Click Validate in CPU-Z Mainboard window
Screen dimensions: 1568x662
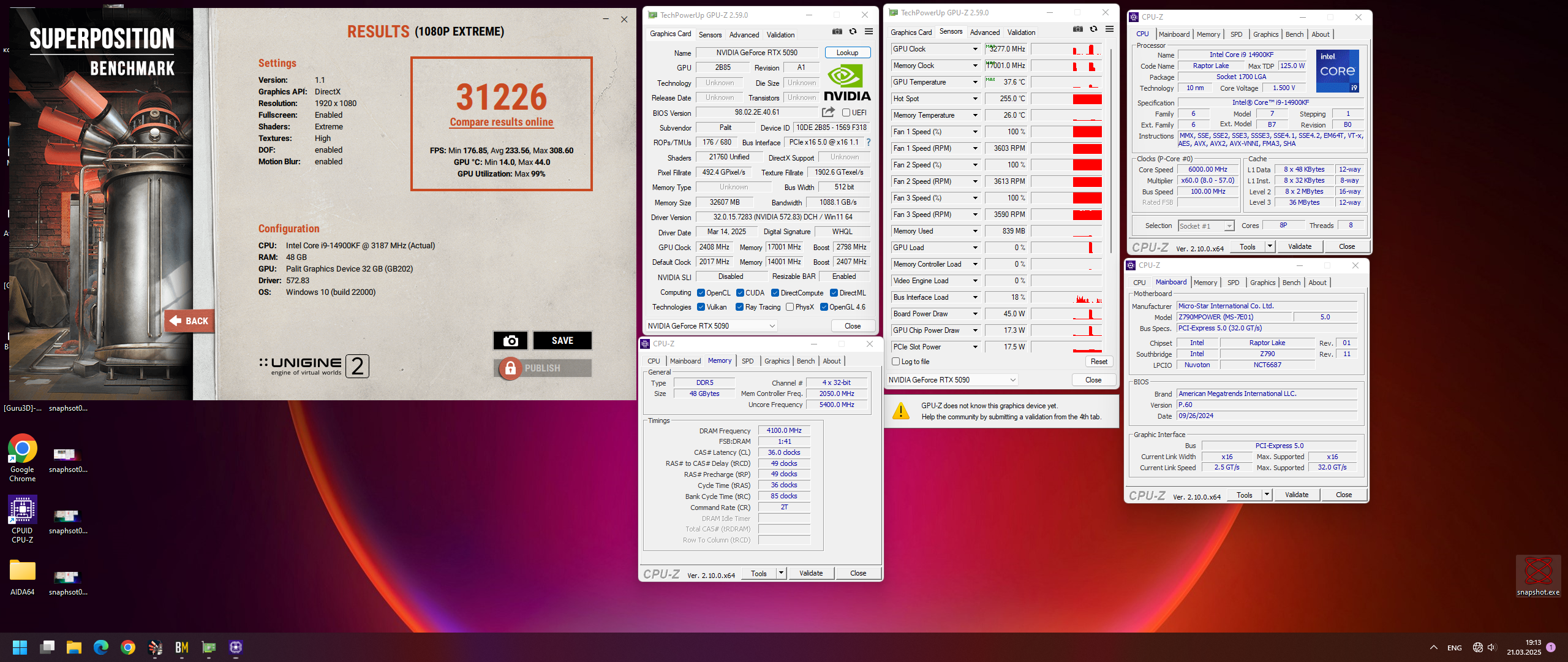tap(1296, 495)
